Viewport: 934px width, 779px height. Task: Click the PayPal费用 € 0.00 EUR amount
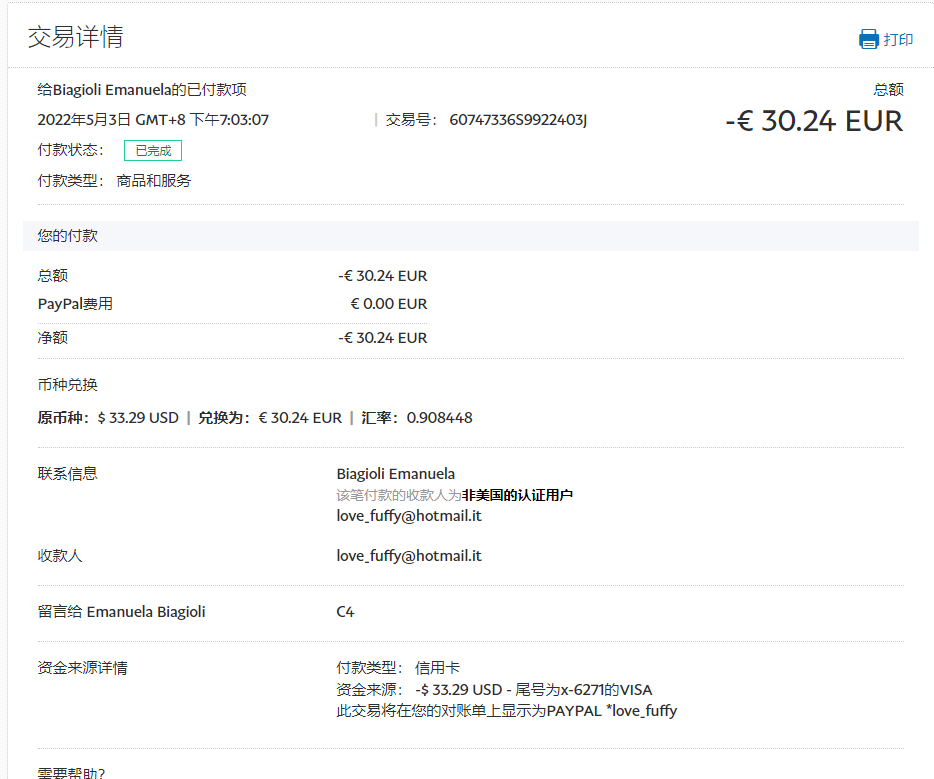[x=388, y=304]
